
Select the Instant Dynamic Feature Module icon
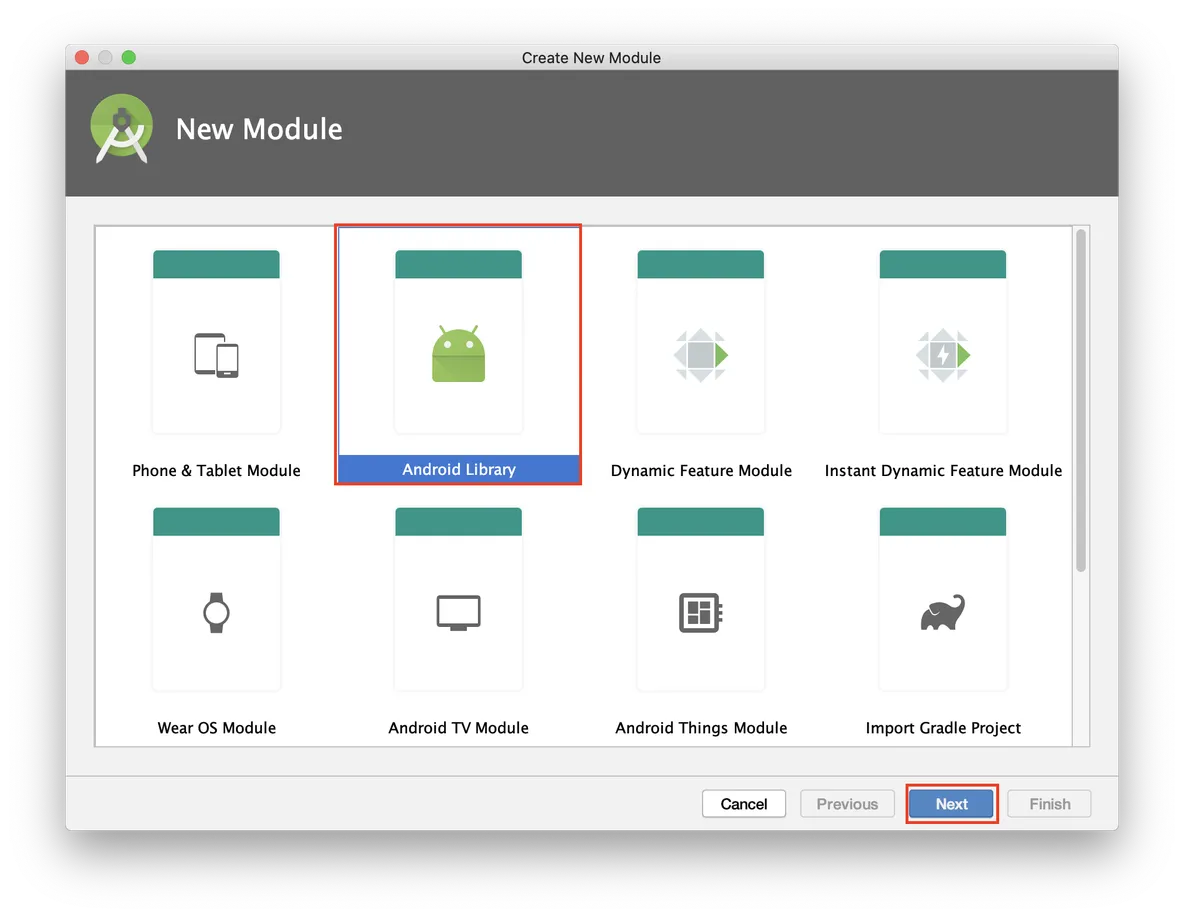tap(942, 355)
